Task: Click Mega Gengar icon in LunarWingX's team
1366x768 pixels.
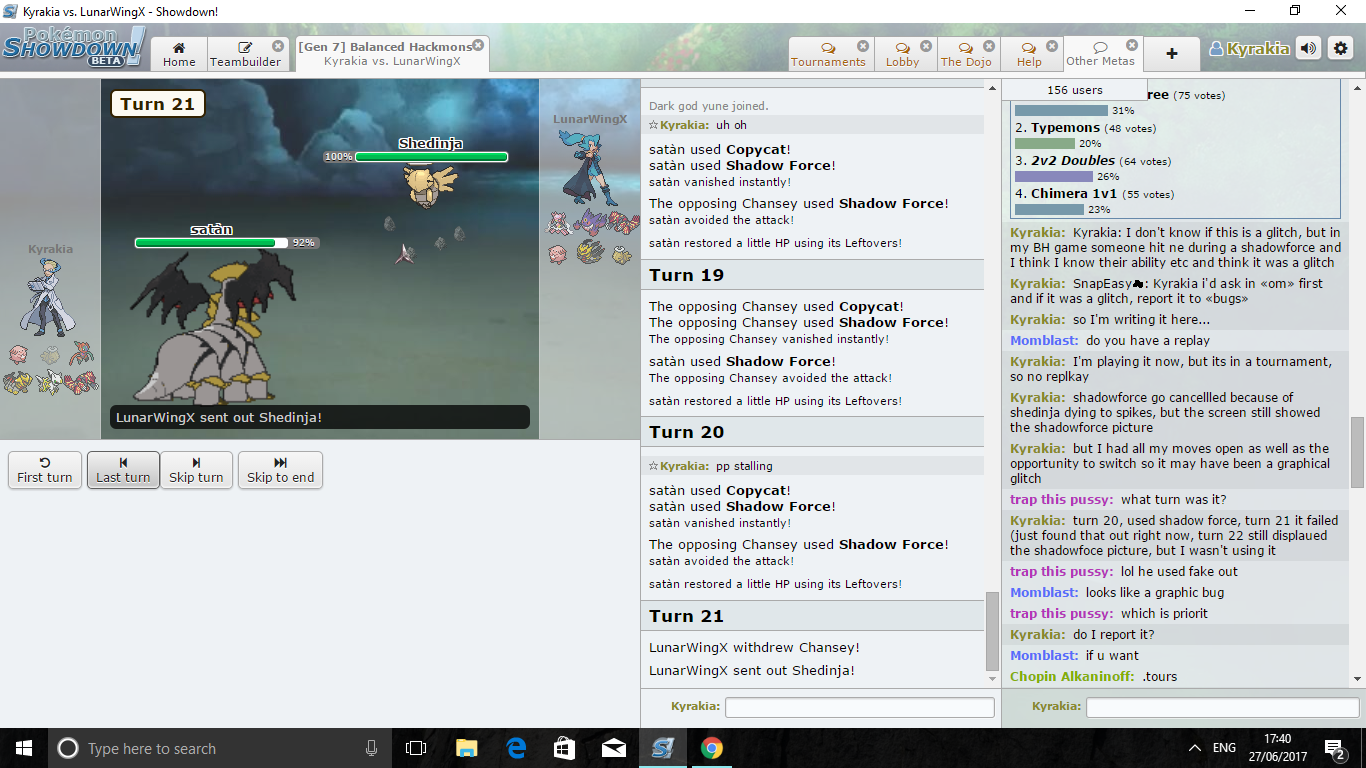Action: (590, 222)
